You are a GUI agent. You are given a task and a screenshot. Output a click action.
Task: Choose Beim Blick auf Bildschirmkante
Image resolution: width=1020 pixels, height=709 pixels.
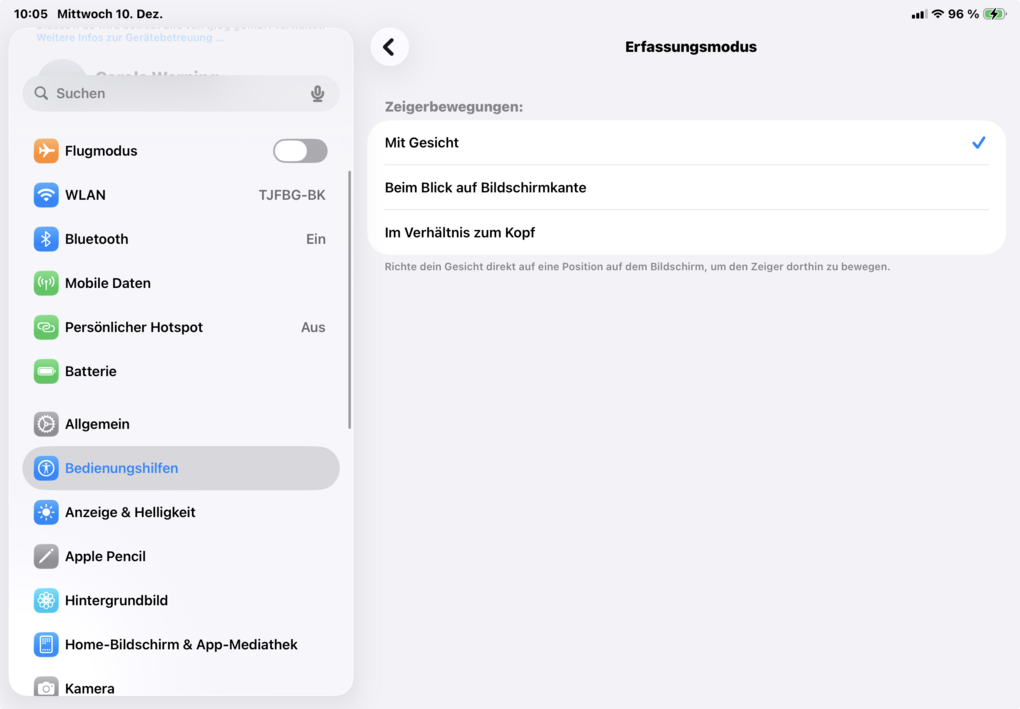[x=686, y=188]
